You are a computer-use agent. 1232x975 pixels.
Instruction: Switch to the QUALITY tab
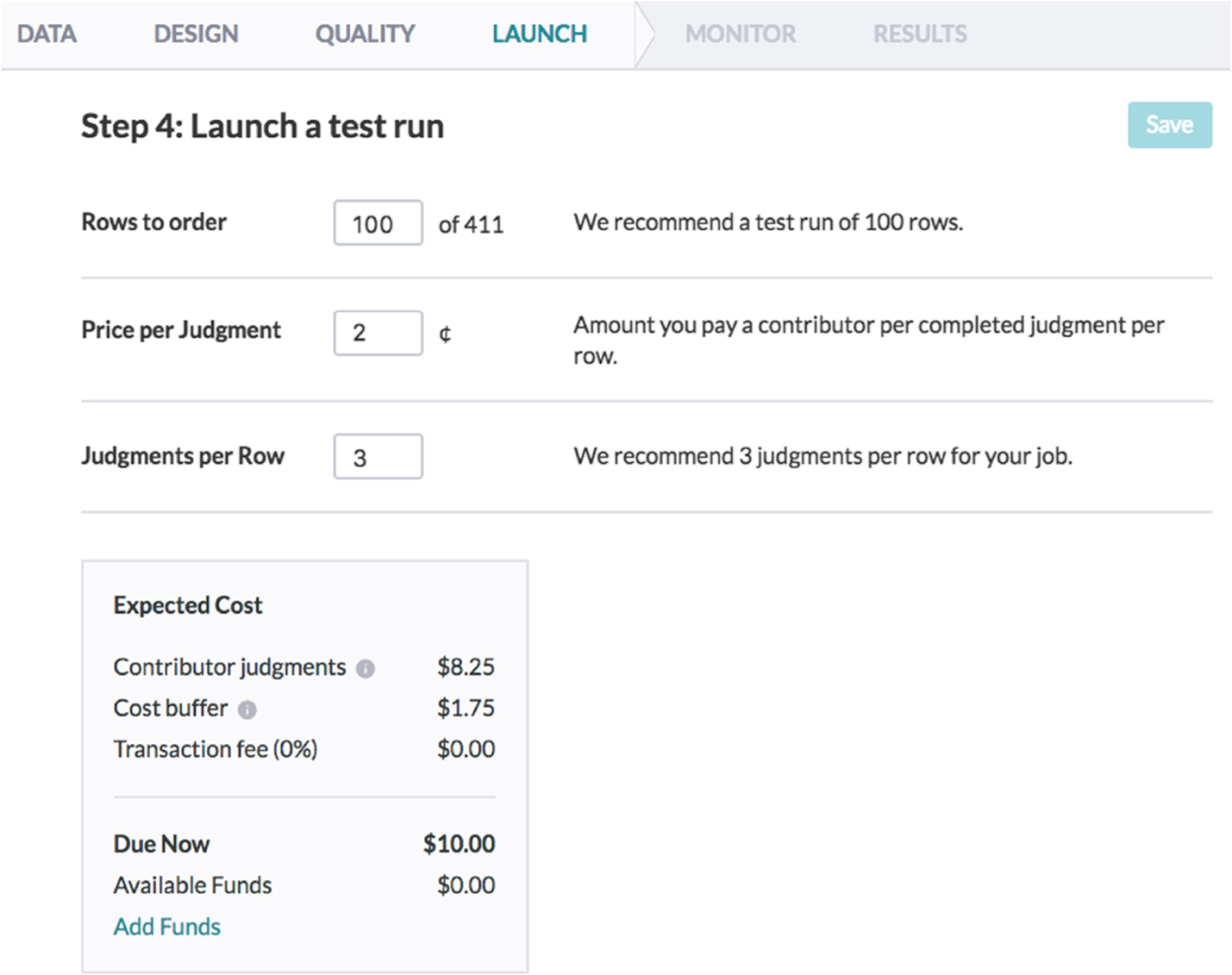tap(365, 34)
